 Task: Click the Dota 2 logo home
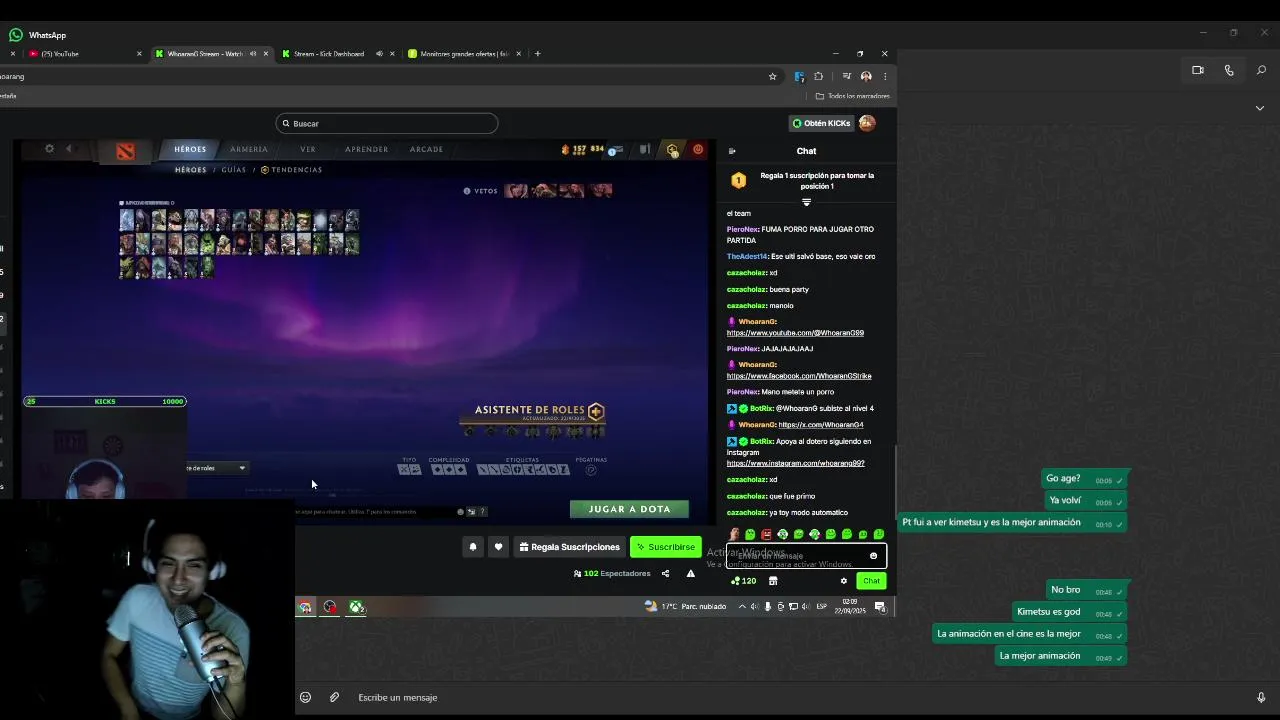click(x=125, y=151)
